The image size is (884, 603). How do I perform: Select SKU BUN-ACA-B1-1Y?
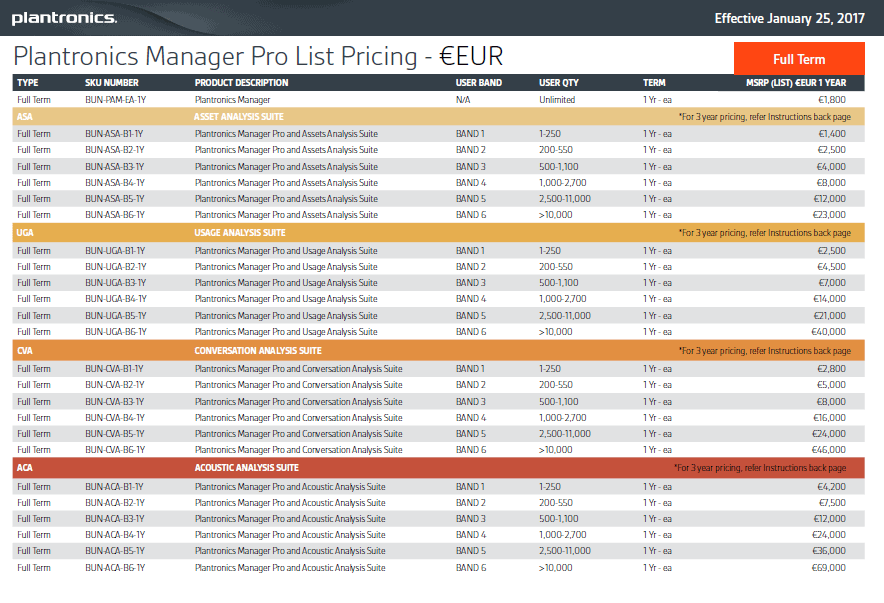click(114, 487)
